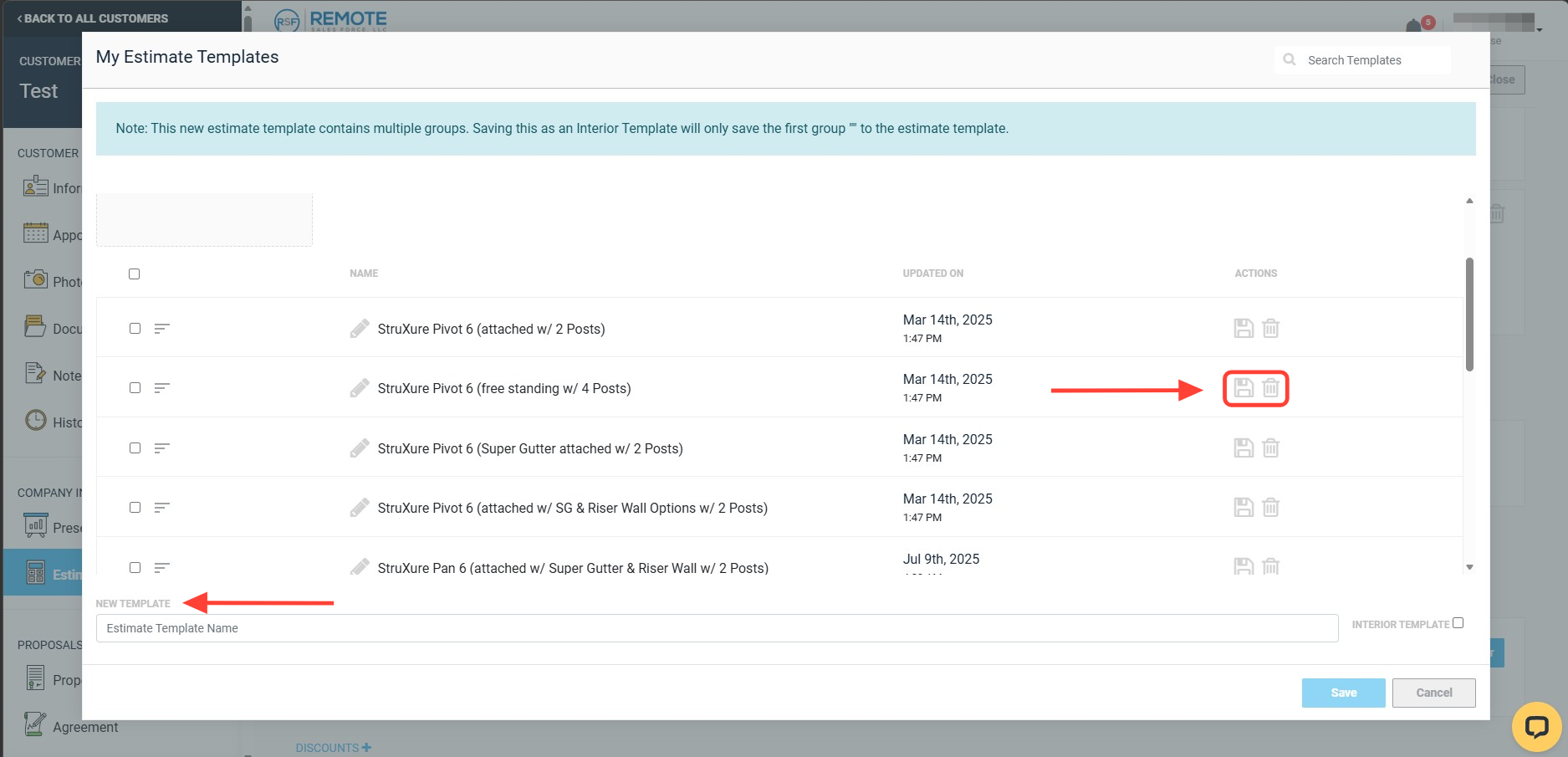
Task: Tick checkbox for Super Gutter attached w/ 2 Posts
Action: [135, 448]
